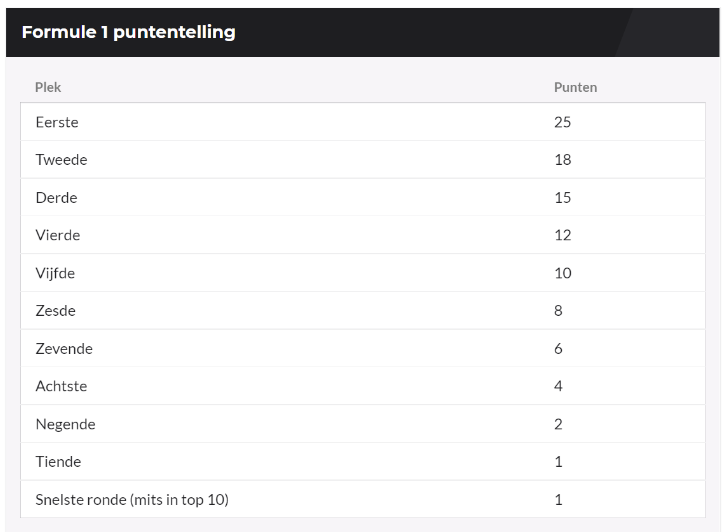Click the 10 points value for Vijfde
727x532 pixels.
562,273
